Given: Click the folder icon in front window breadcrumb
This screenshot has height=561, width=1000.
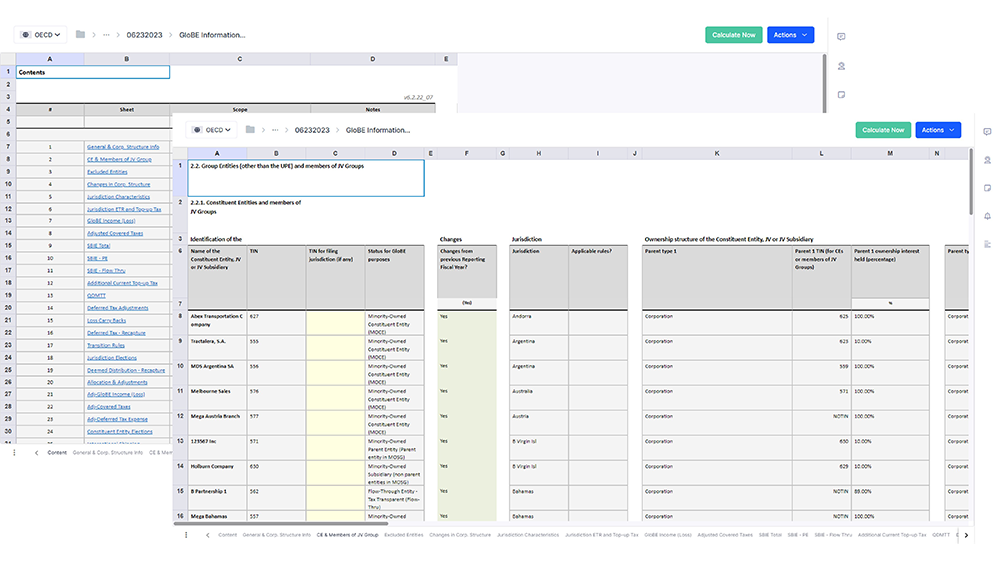Looking at the screenshot, I should (251, 130).
